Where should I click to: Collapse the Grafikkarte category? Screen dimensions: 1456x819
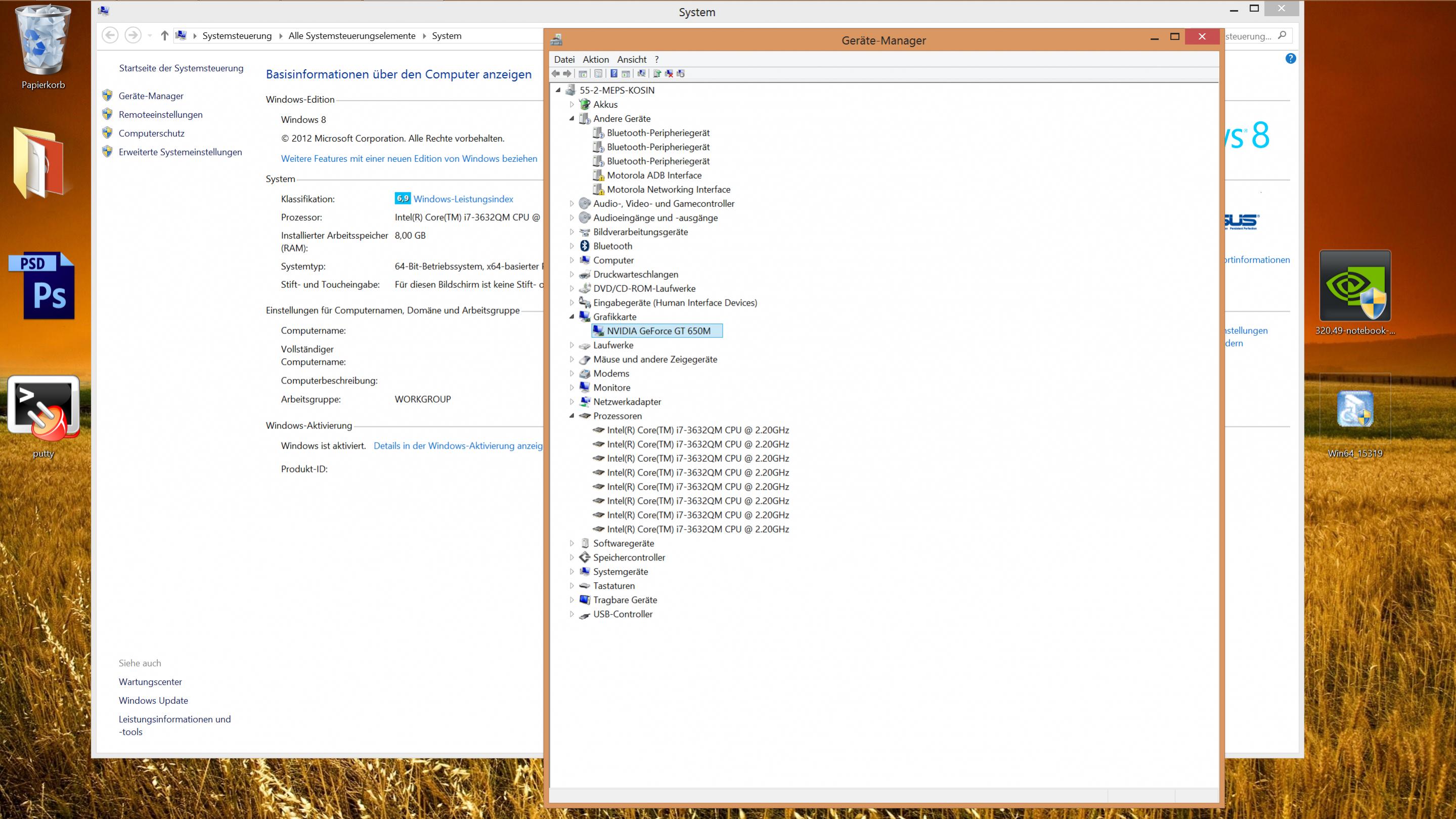click(x=572, y=317)
